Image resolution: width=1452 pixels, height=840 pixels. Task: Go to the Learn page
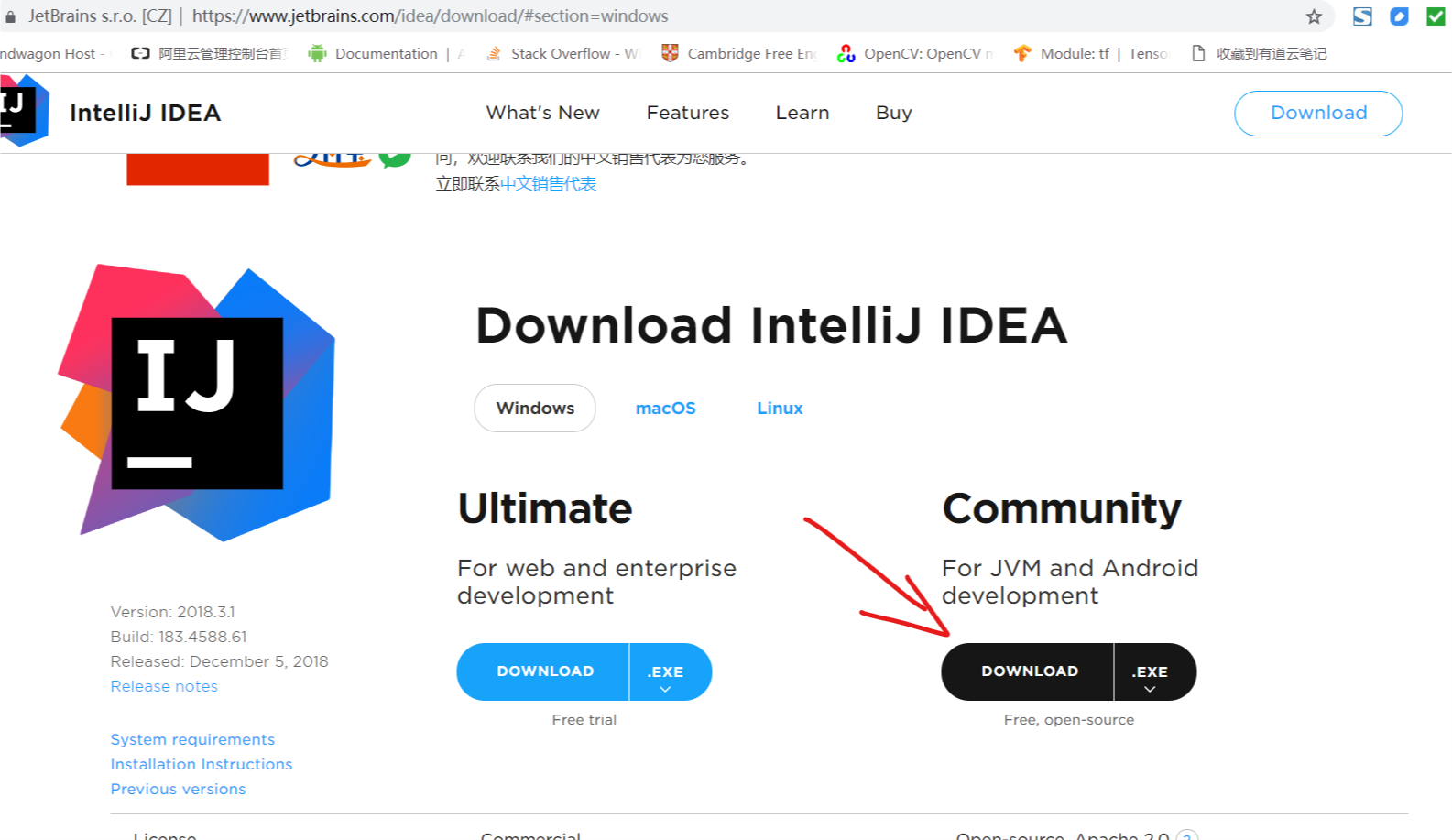(x=802, y=113)
